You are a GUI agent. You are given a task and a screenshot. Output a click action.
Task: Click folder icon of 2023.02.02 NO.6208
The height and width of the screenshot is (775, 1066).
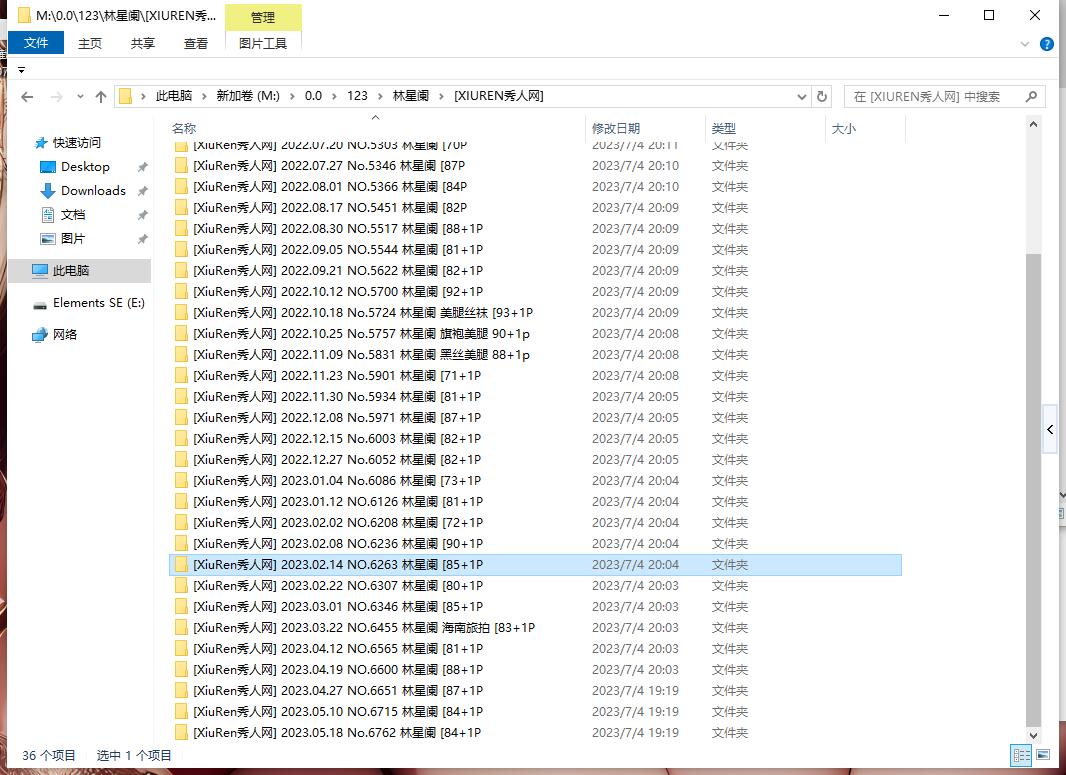pos(181,523)
